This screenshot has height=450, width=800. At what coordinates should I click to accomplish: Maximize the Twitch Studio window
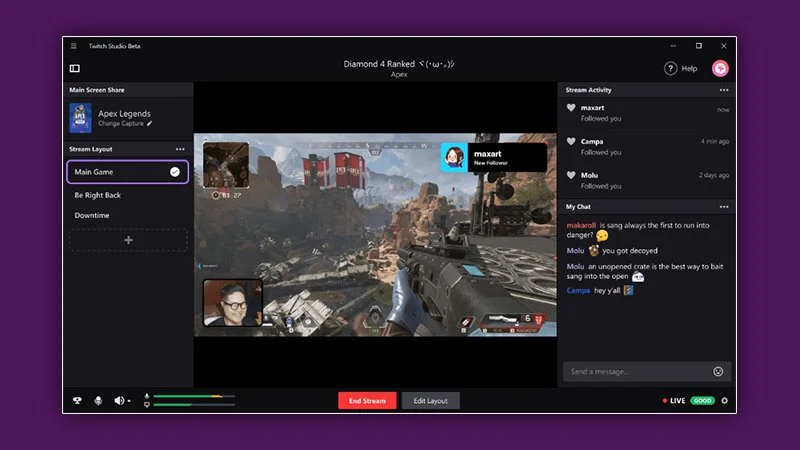pos(698,46)
